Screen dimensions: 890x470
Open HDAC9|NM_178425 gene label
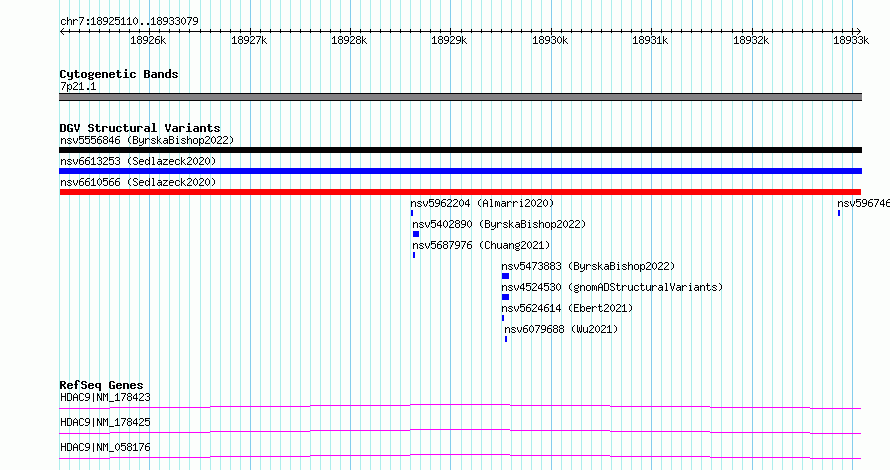pos(105,422)
